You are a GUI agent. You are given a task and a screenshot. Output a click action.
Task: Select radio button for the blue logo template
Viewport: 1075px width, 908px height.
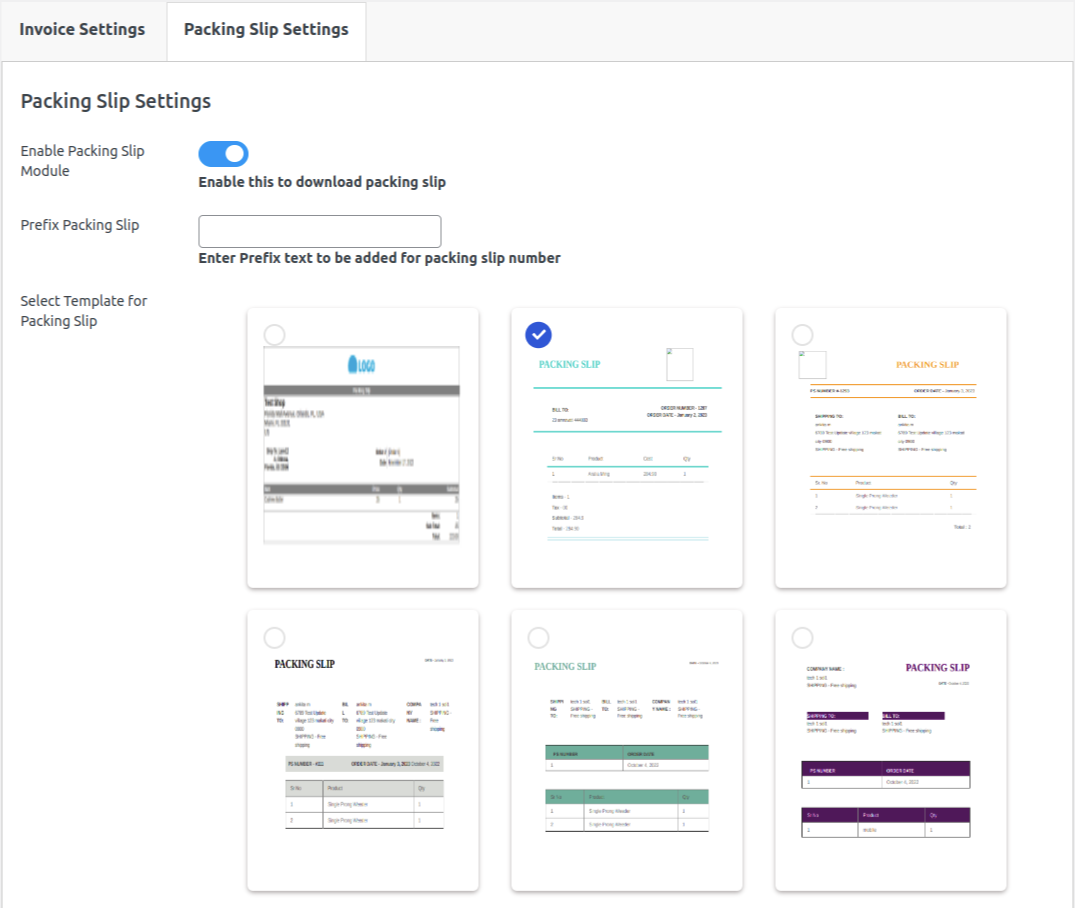(274, 335)
